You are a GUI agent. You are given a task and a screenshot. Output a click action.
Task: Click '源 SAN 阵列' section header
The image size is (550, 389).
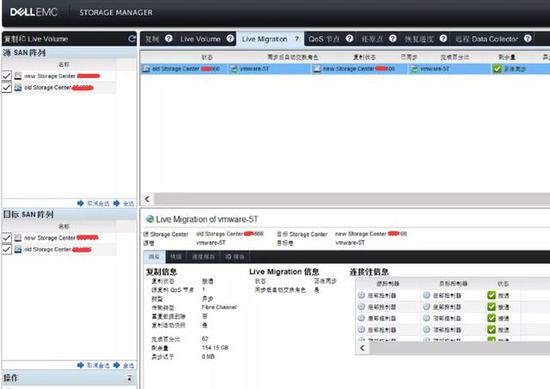[25, 53]
